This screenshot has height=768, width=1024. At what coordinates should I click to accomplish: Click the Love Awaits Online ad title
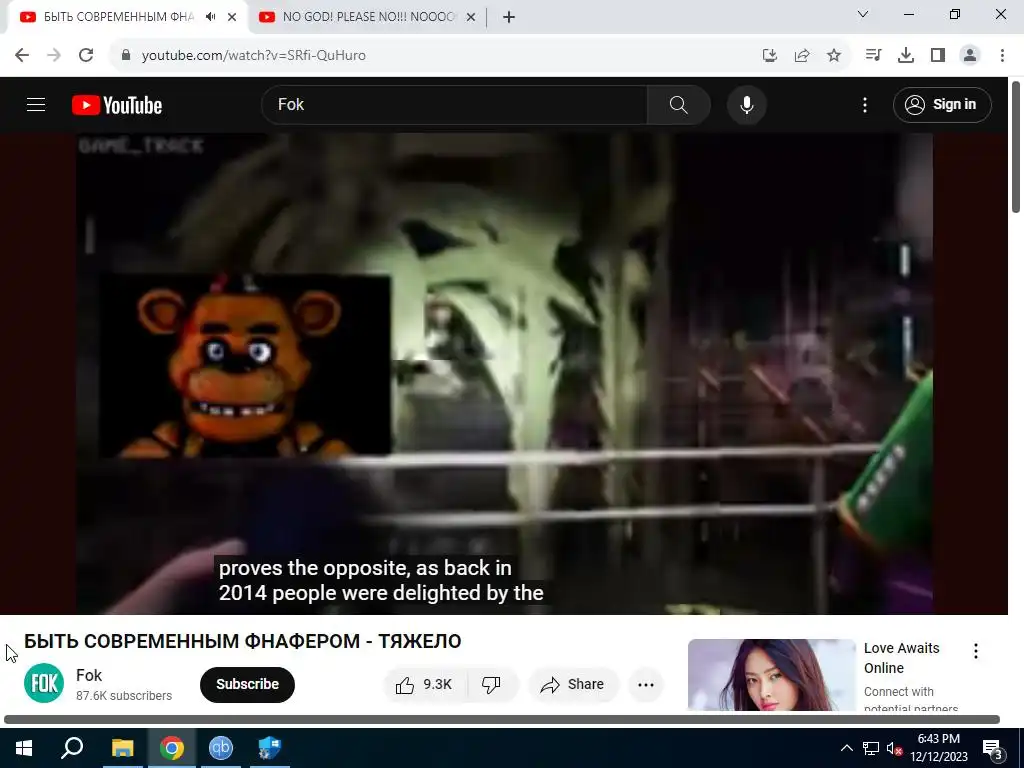tap(902, 658)
